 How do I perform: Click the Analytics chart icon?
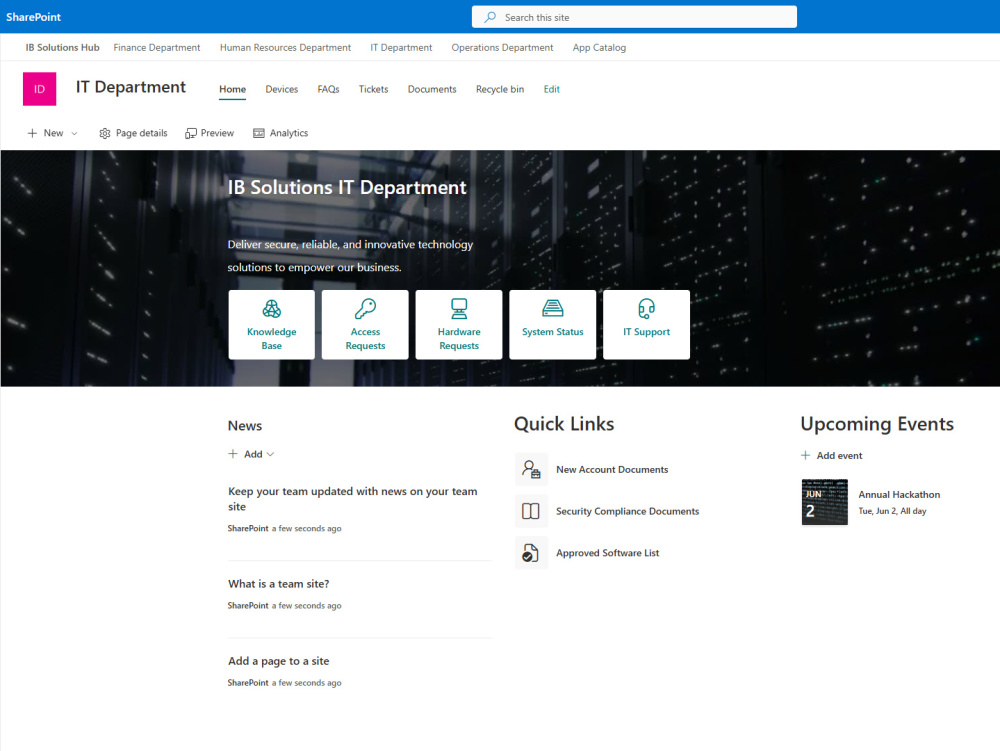(x=258, y=133)
